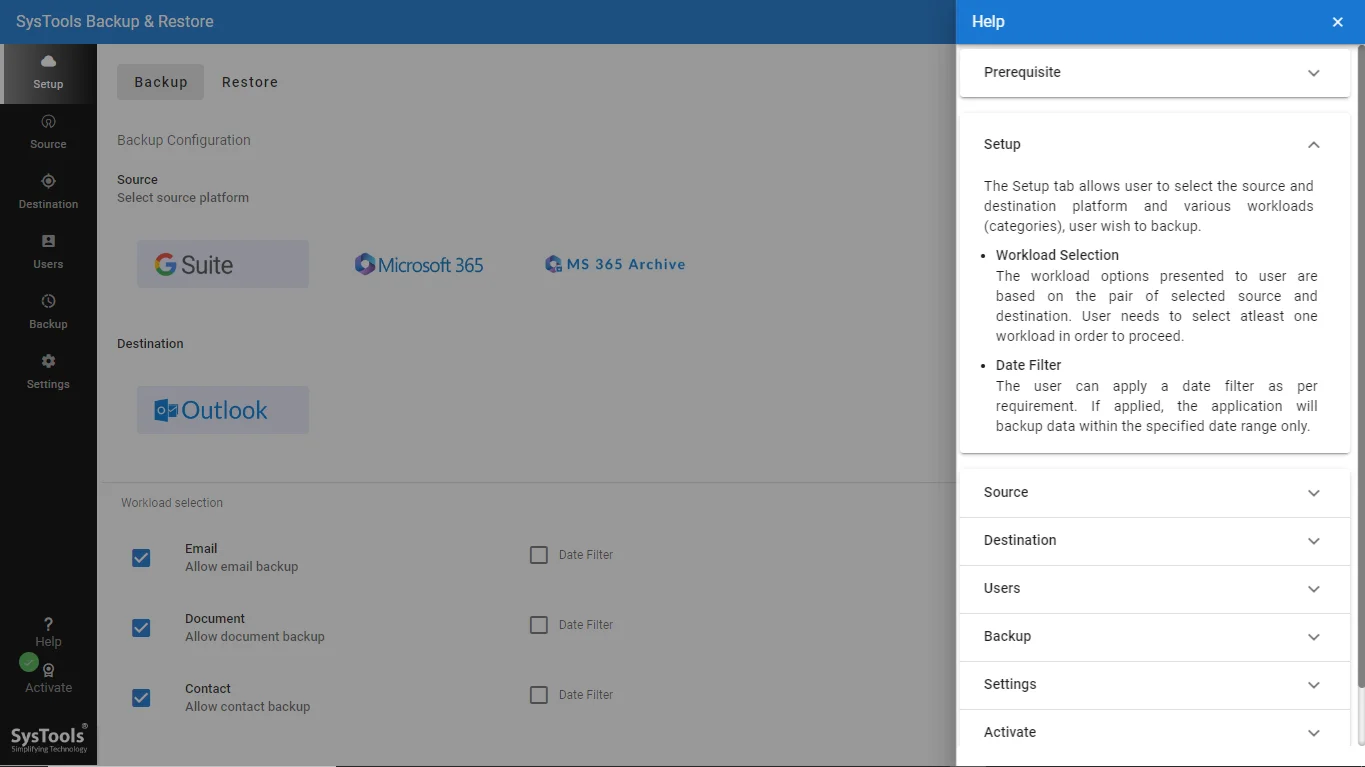Expand the Settings help section
The width and height of the screenshot is (1365, 767).
pyautogui.click(x=1155, y=684)
